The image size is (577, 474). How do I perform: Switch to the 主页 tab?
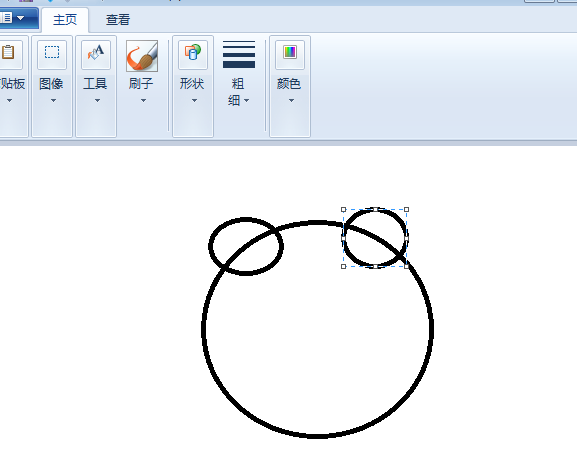coord(65,20)
